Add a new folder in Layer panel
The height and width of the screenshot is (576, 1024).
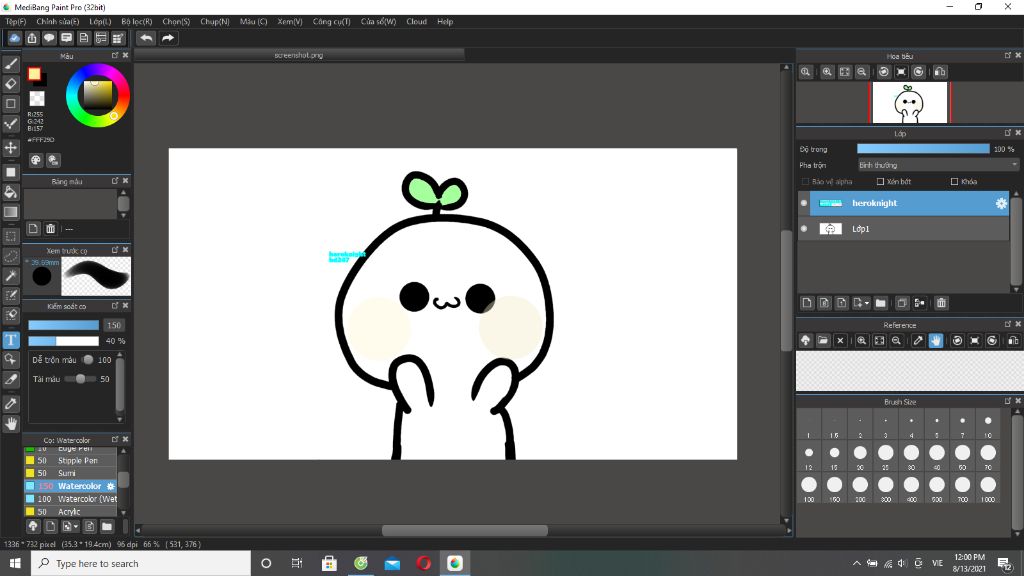[880, 303]
